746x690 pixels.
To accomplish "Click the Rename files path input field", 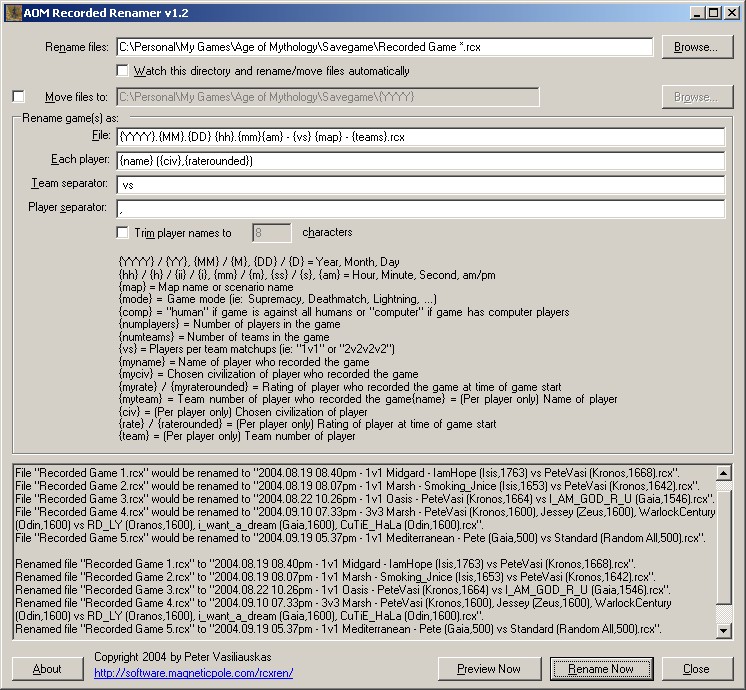I will (384, 47).
